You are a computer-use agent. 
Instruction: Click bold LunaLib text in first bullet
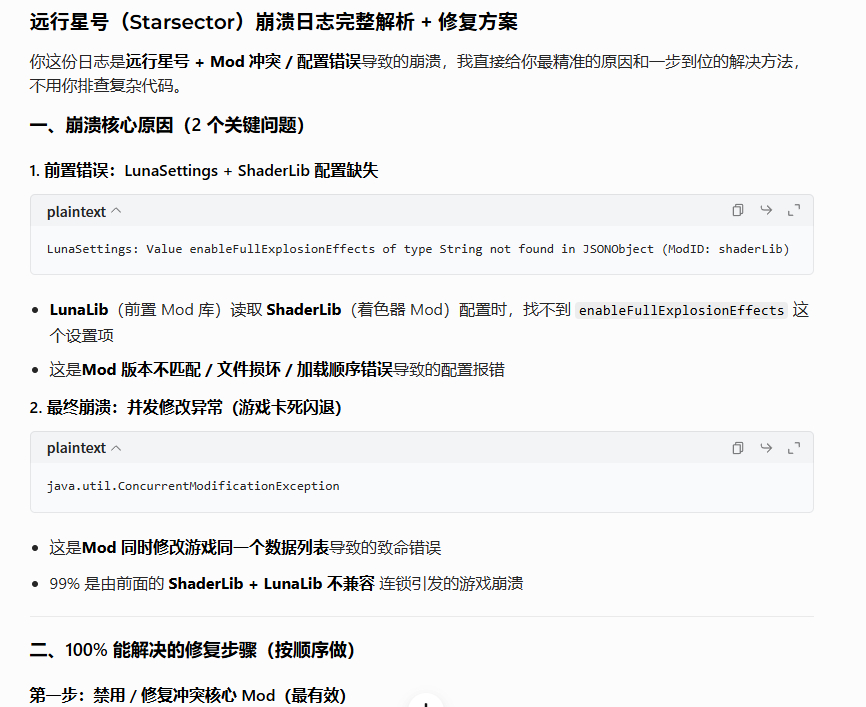[79, 310]
